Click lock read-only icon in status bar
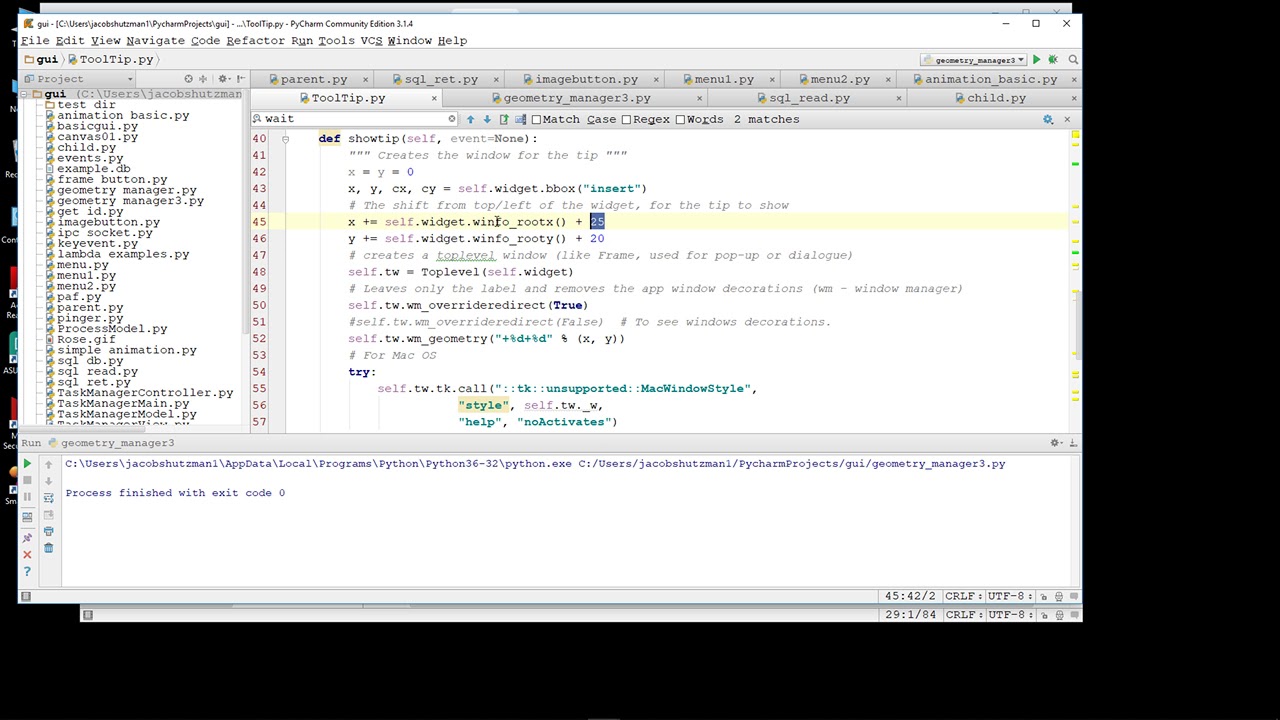1280x720 pixels. tap(1044, 597)
